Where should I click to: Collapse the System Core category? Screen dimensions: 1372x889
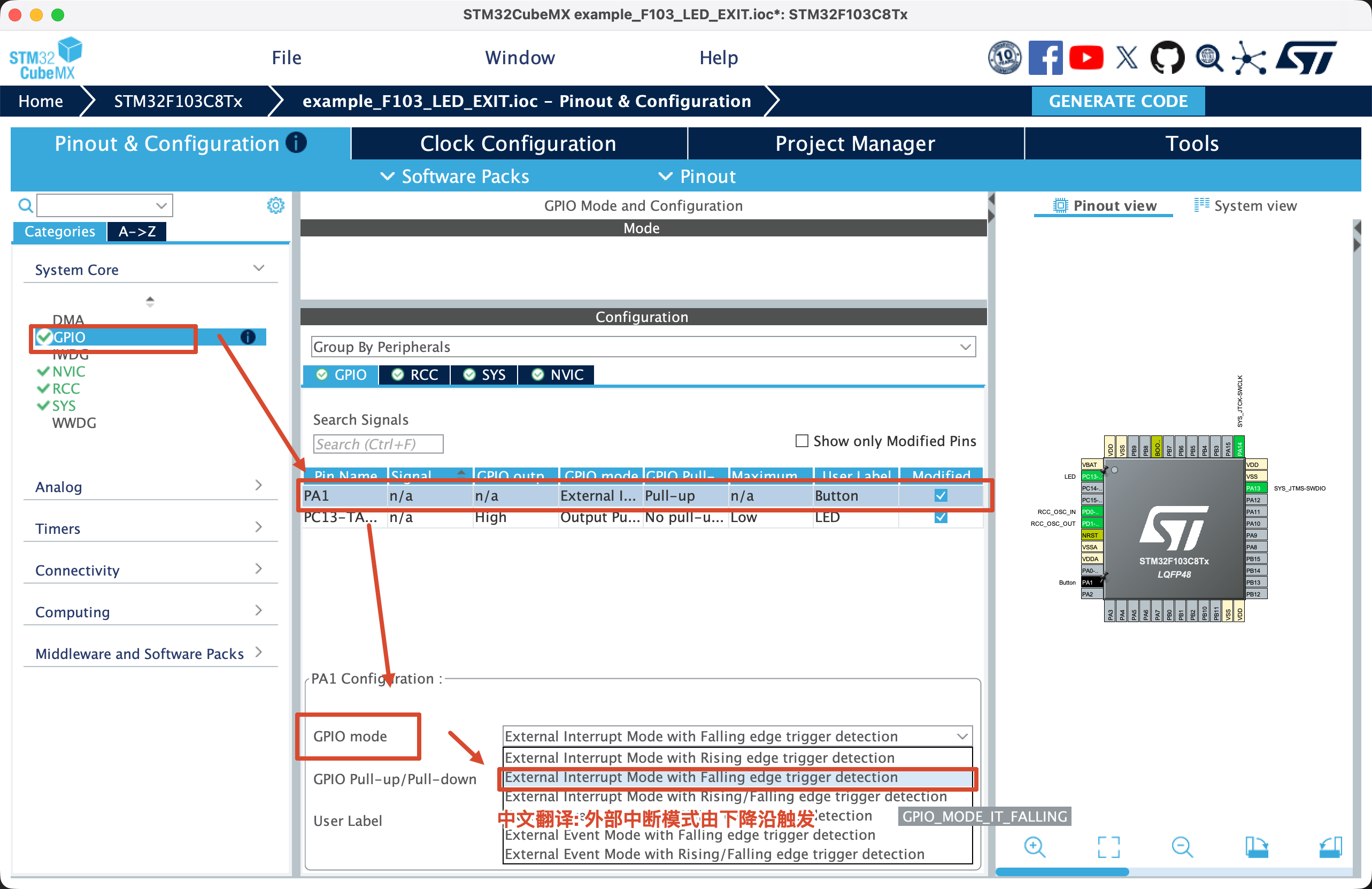tap(259, 269)
